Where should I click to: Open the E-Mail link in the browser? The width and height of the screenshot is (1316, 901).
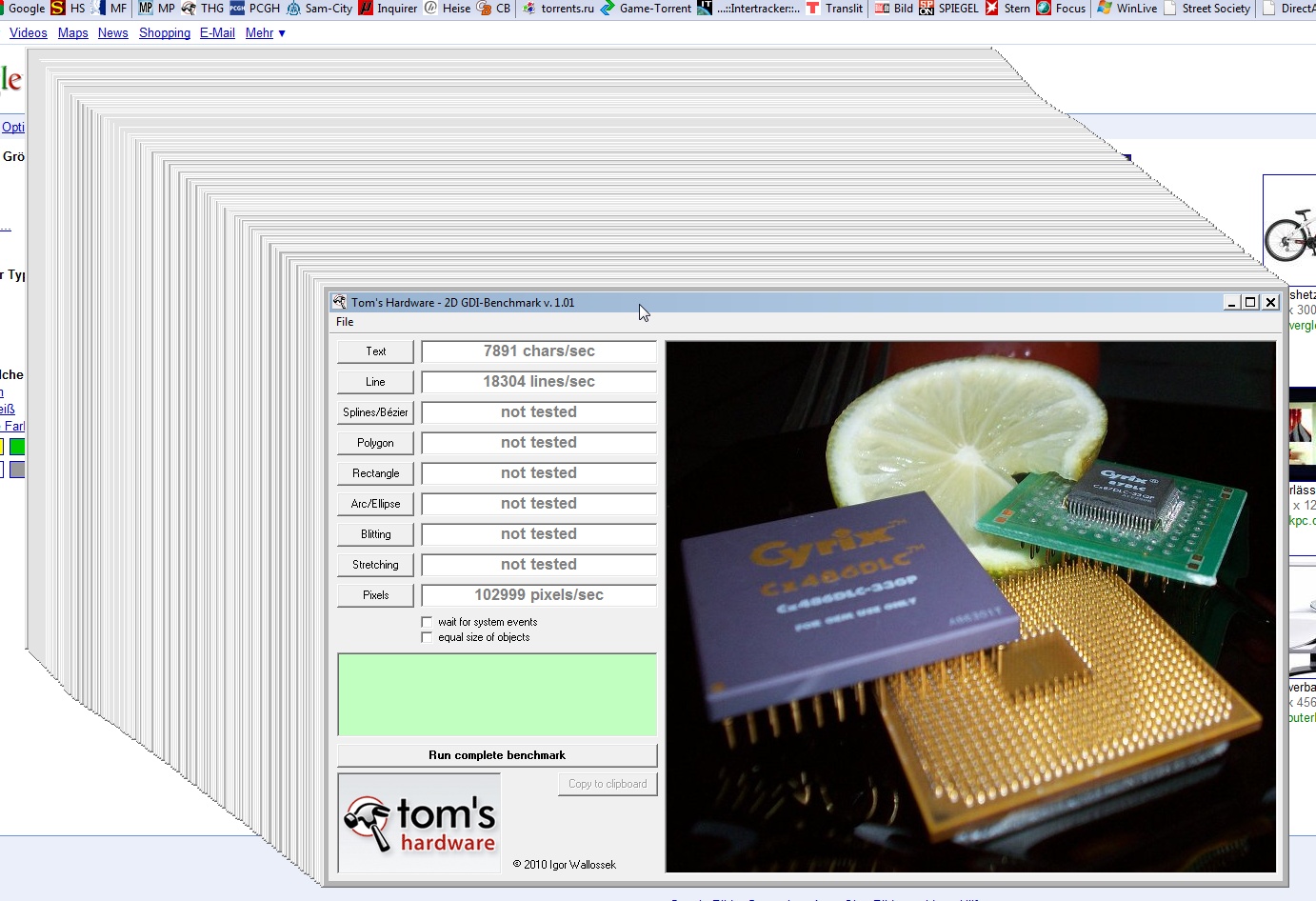(217, 32)
